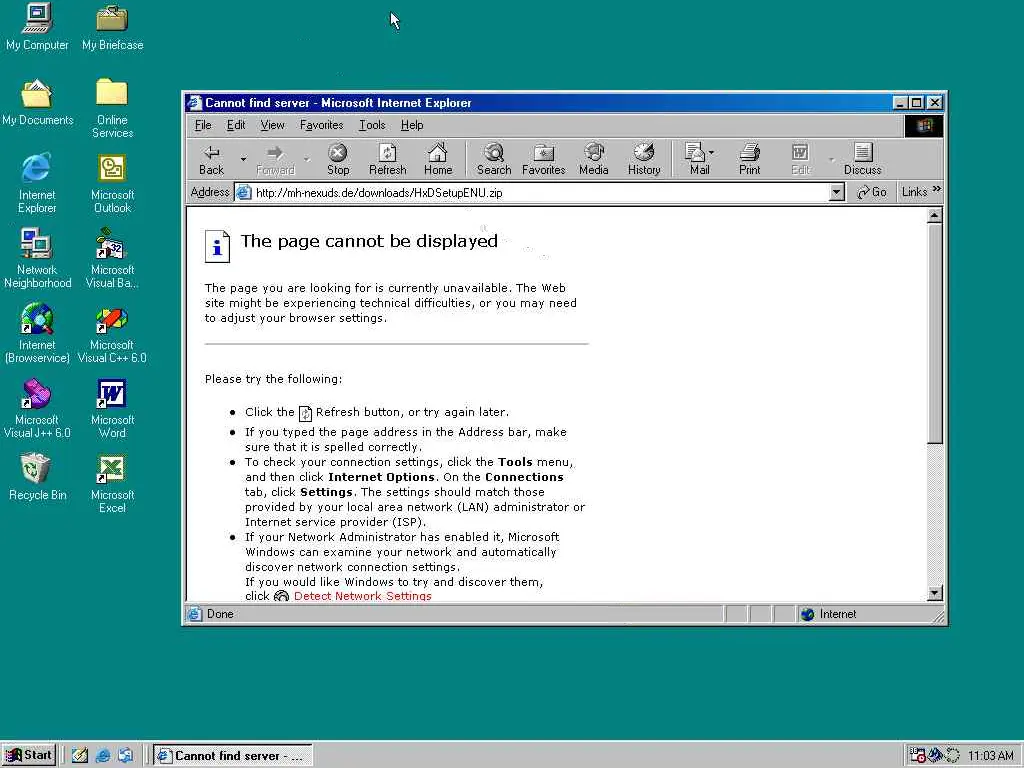This screenshot has height=768, width=1024.
Task: Select the Internet Explorer desktop icon
Action: coord(37,184)
